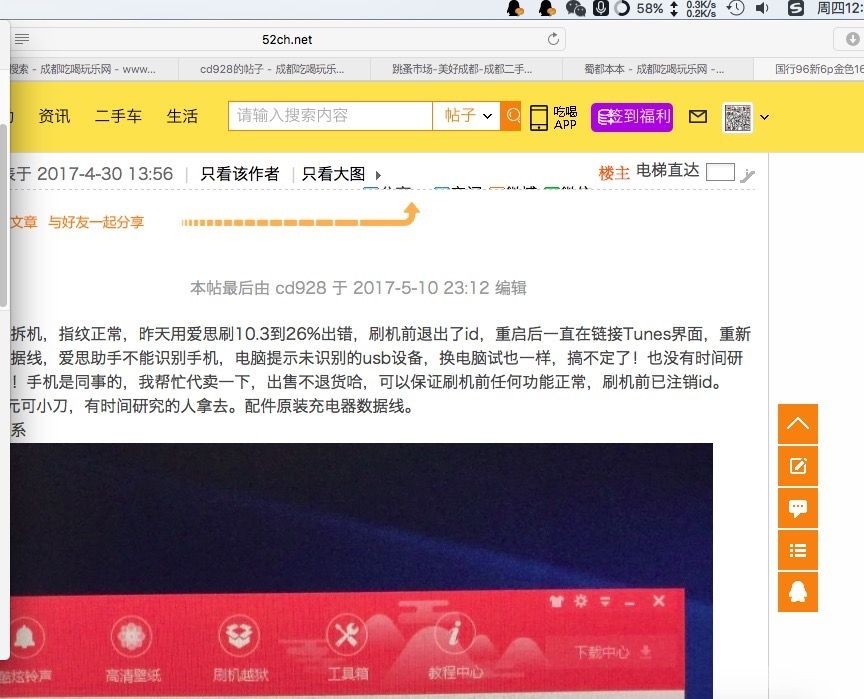Click the orange list view sidebar icon
864x699 pixels.
click(x=797, y=550)
